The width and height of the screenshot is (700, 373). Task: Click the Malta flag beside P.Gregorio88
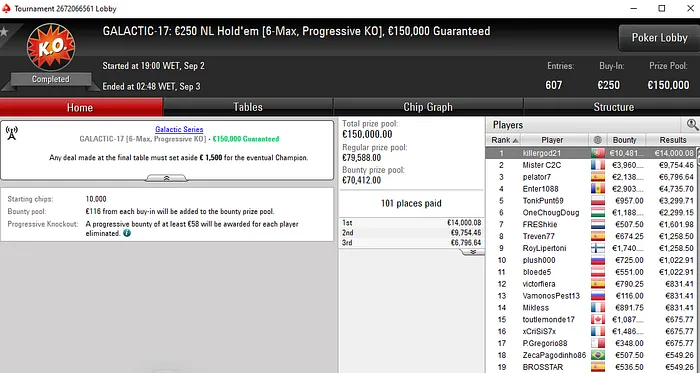click(x=597, y=343)
